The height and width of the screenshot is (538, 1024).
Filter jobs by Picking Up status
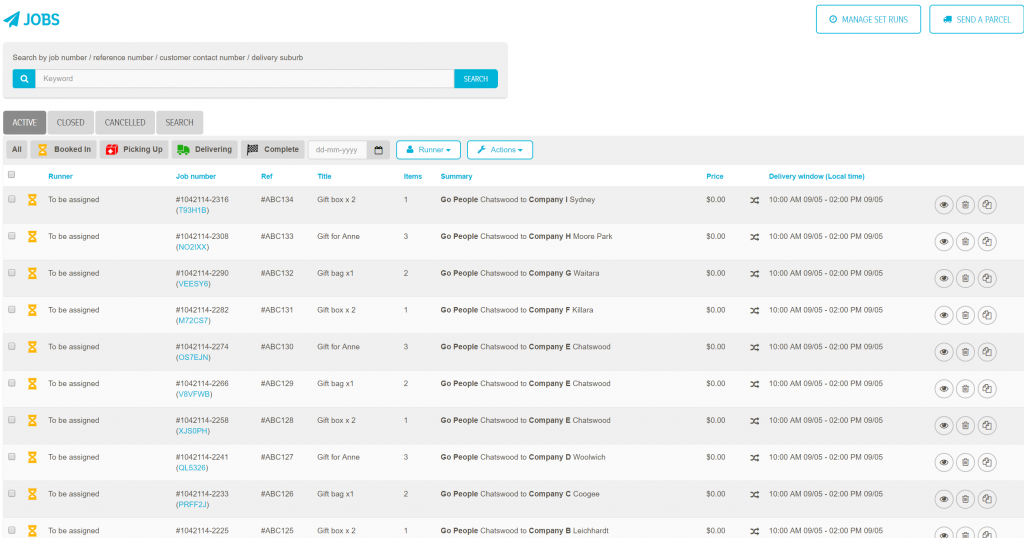click(135, 150)
